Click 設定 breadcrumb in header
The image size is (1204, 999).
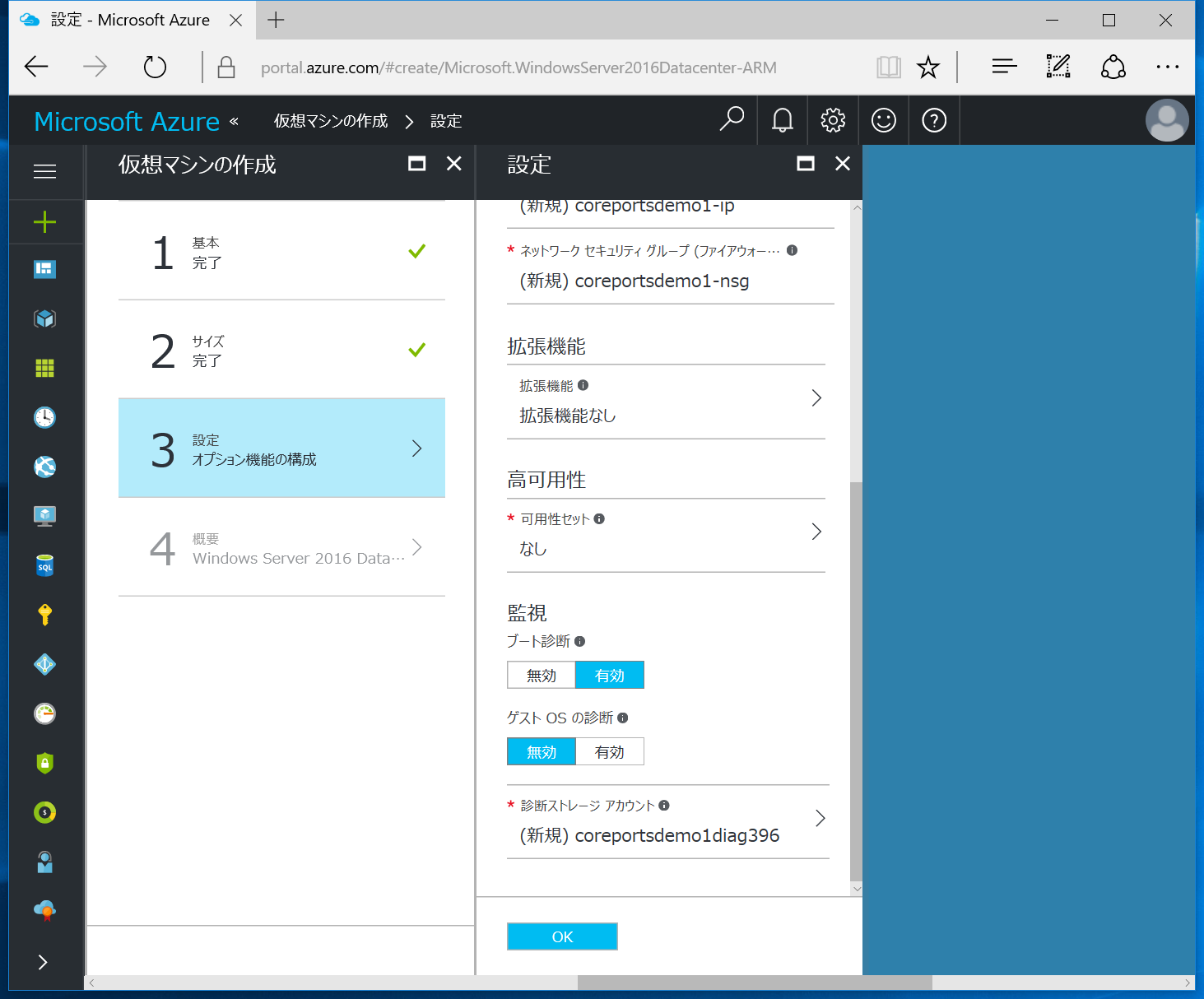pos(446,121)
